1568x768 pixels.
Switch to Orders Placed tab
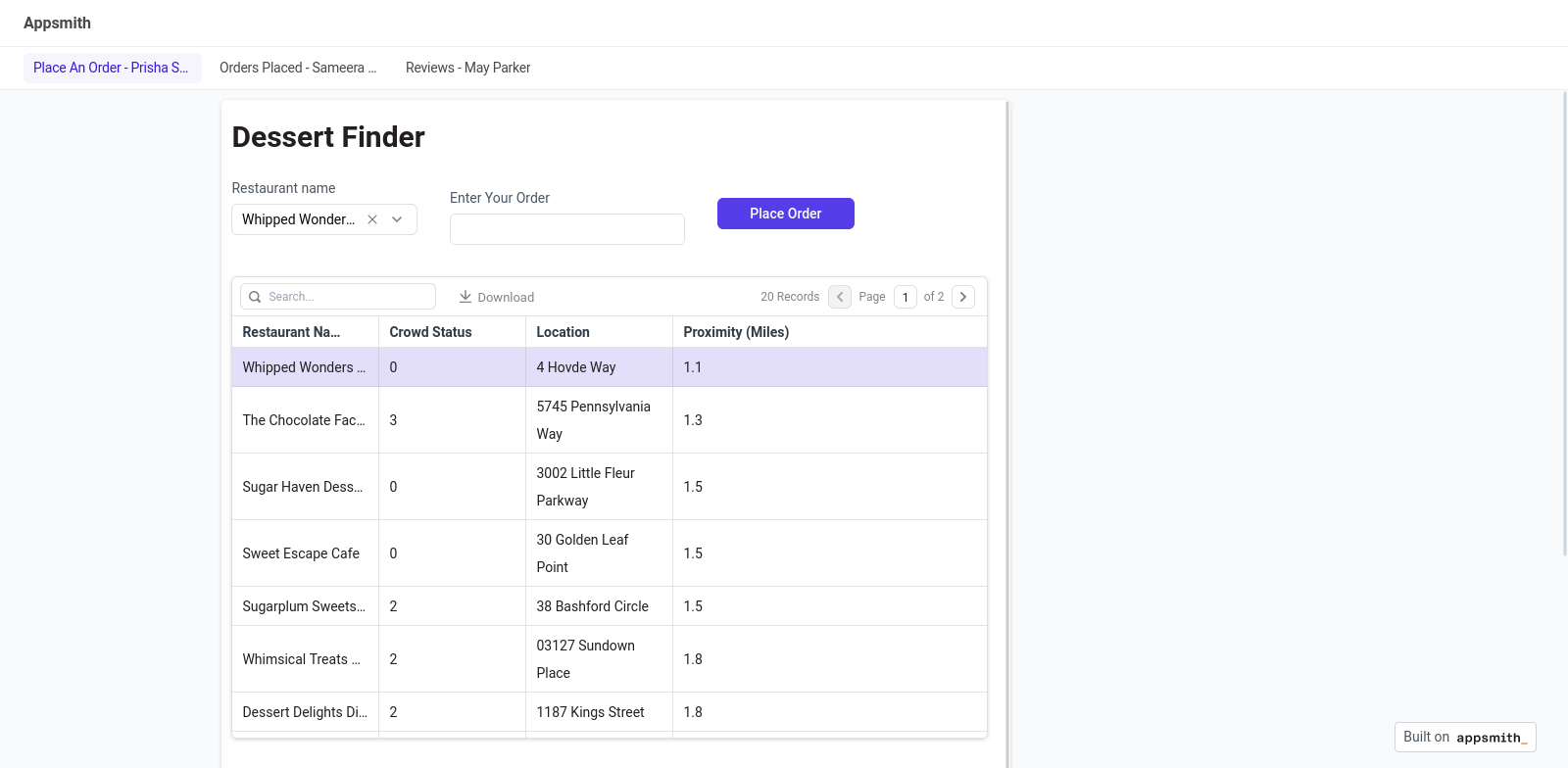click(x=298, y=68)
